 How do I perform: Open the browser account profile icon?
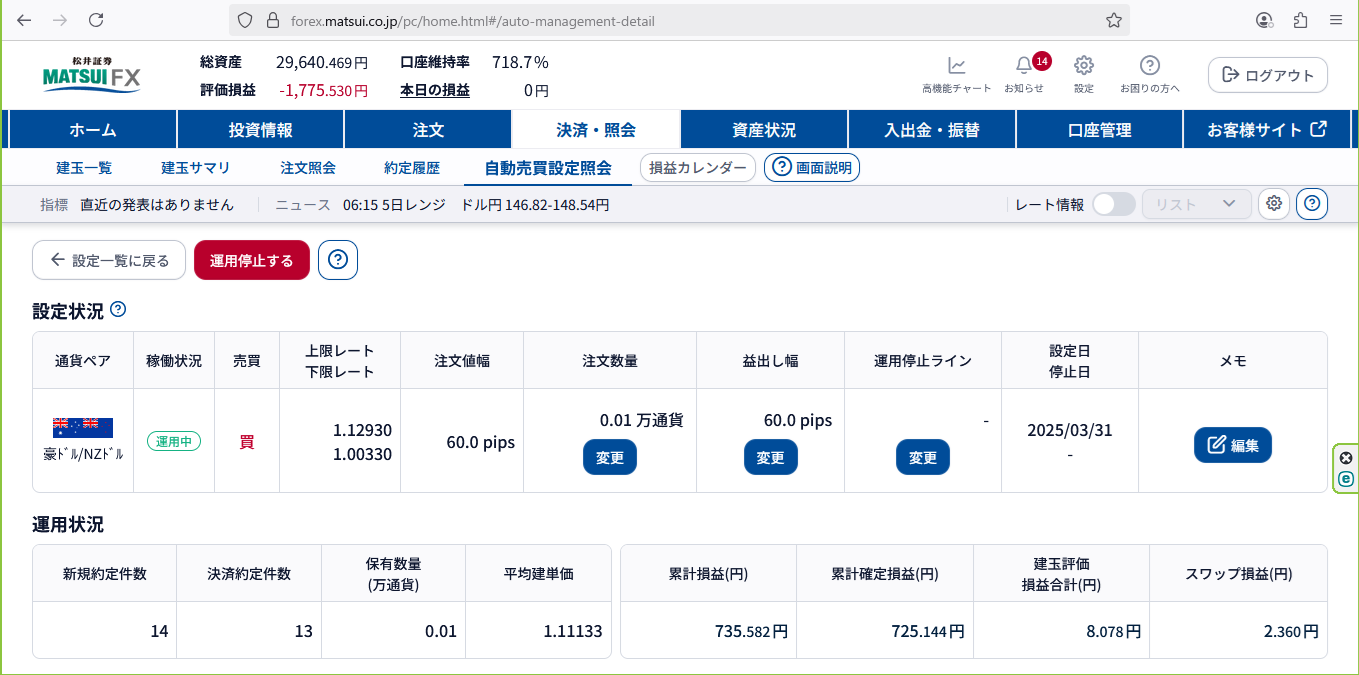click(1265, 20)
